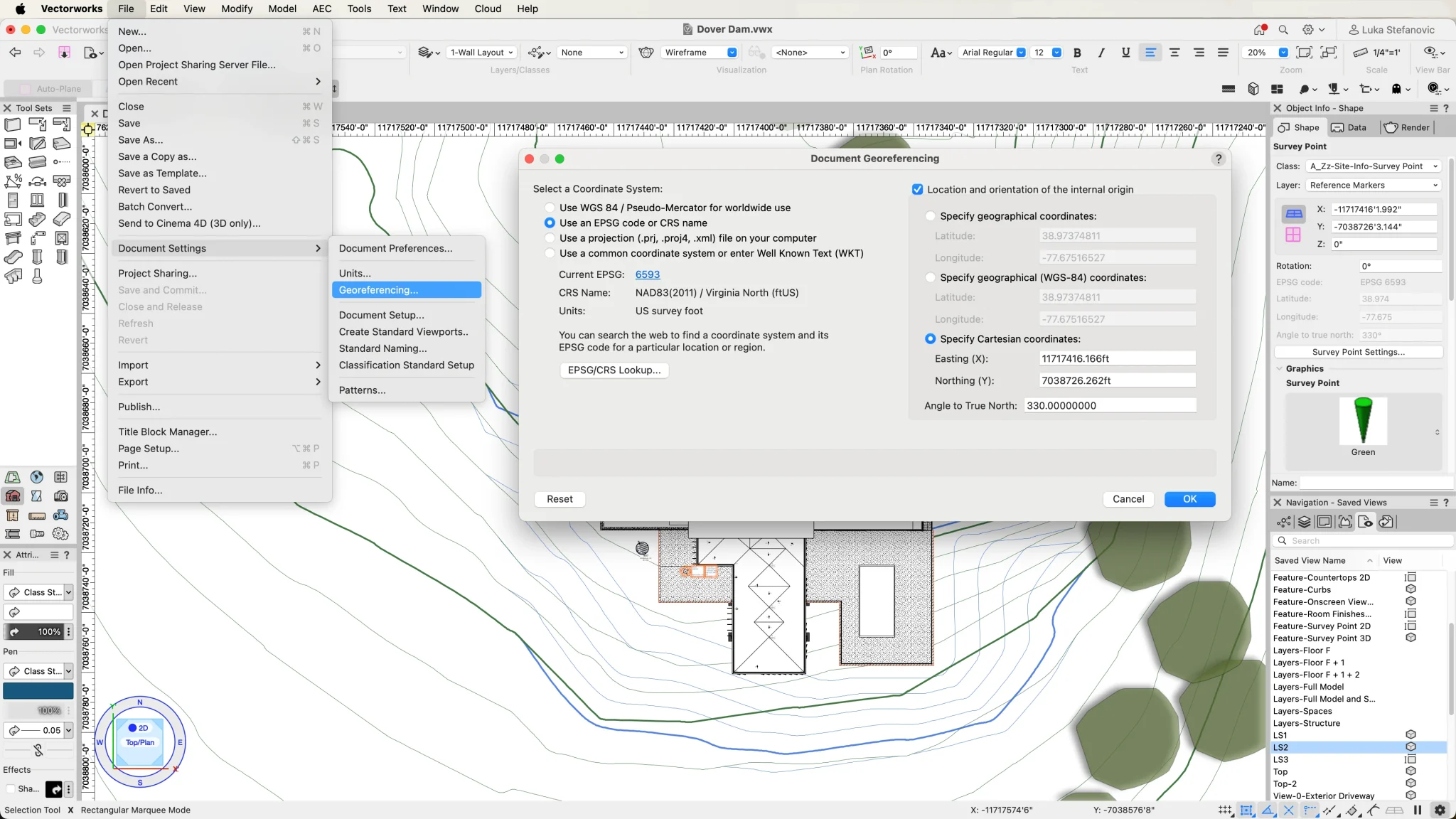This screenshot has height=819, width=1456.
Task: Click the center text alignment icon
Action: pos(1174,53)
